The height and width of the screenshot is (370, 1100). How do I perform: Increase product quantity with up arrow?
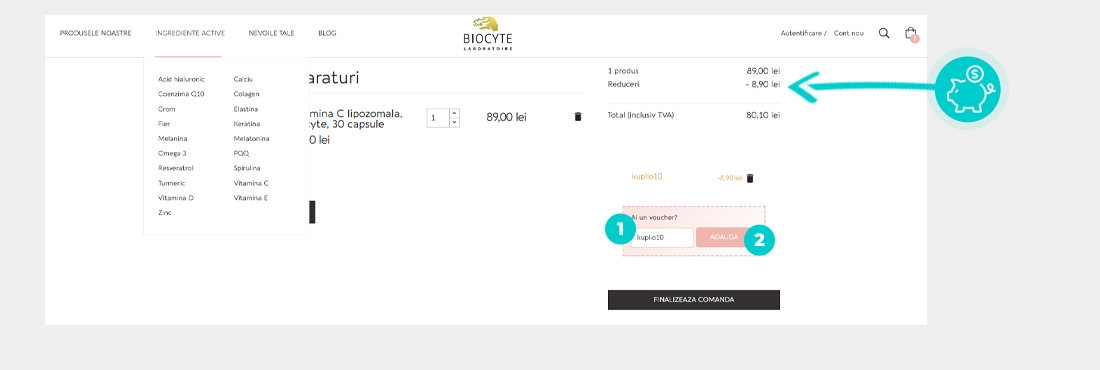[455, 113]
